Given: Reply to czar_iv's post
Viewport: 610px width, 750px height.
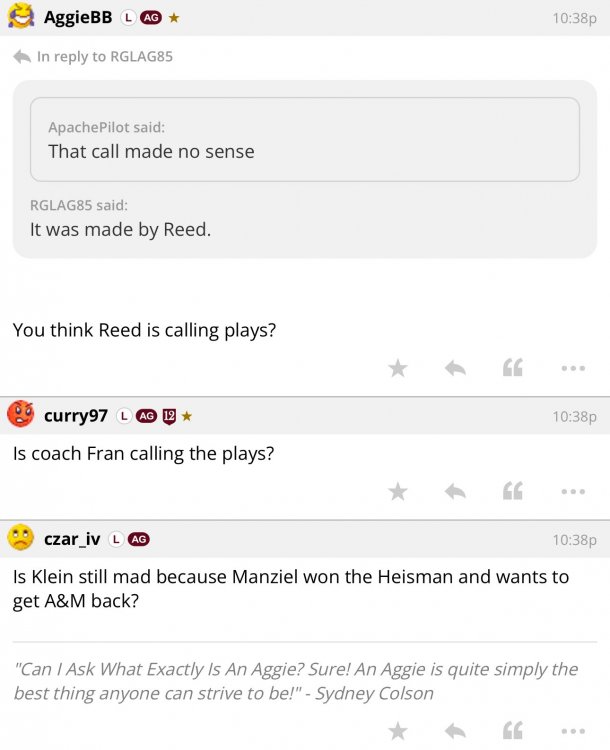Looking at the screenshot, I should 455,731.
